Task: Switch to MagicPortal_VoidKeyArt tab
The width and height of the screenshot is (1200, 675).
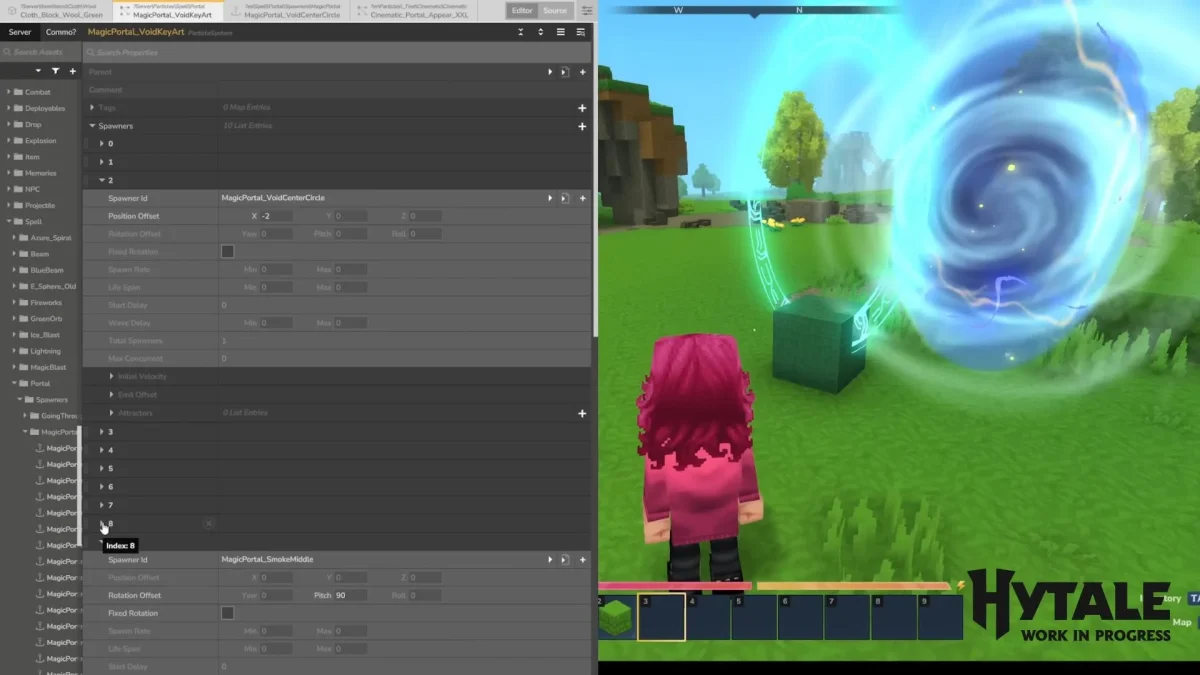Action: point(170,11)
